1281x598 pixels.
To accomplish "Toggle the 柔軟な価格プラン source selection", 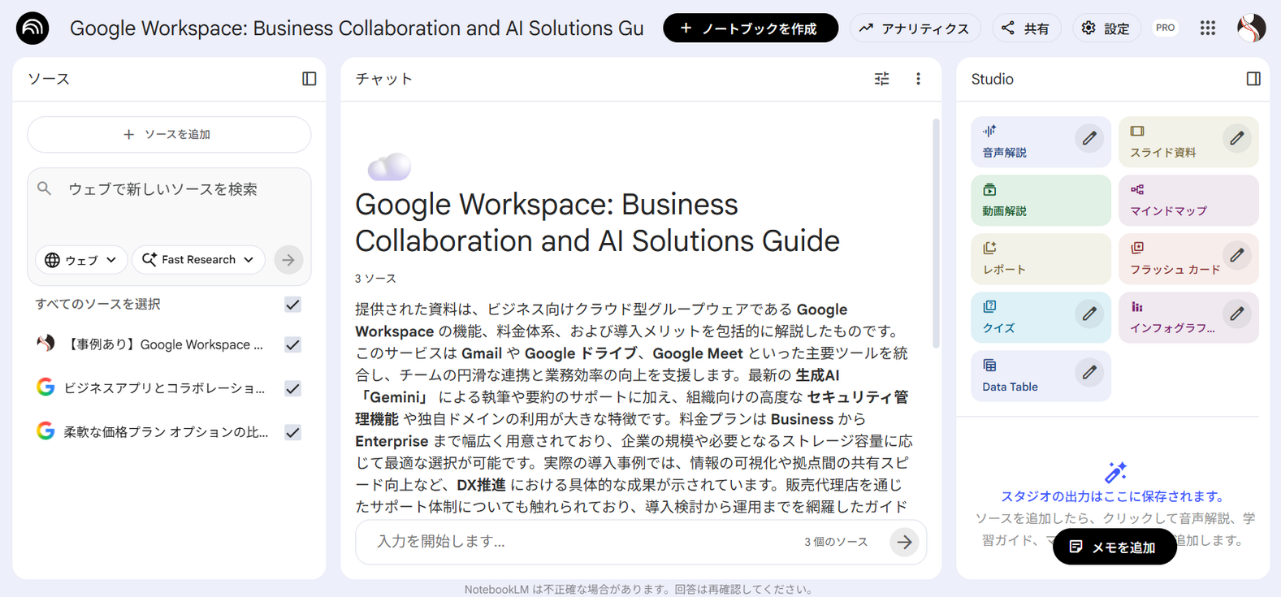I will click(x=292, y=431).
